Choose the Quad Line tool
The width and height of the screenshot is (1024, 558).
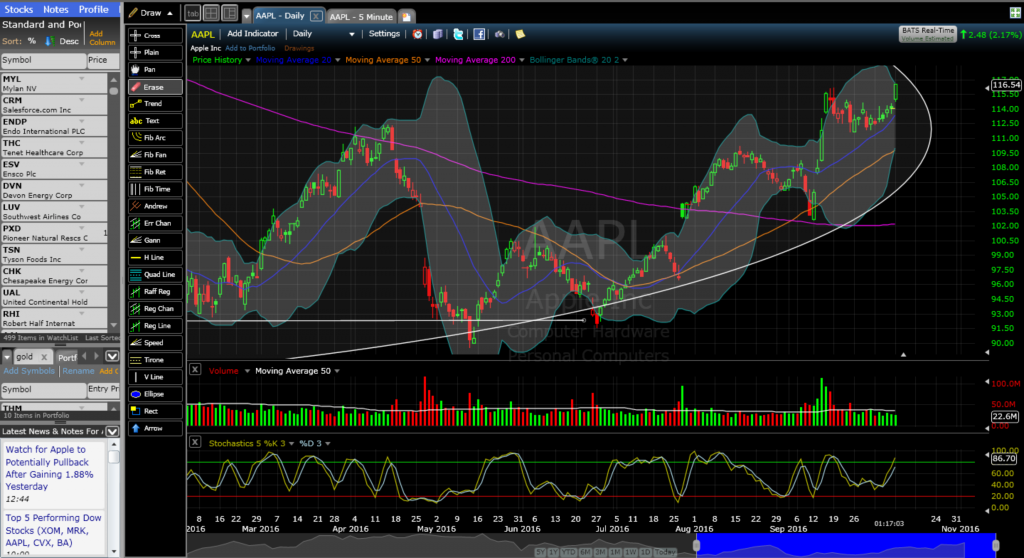click(x=155, y=274)
